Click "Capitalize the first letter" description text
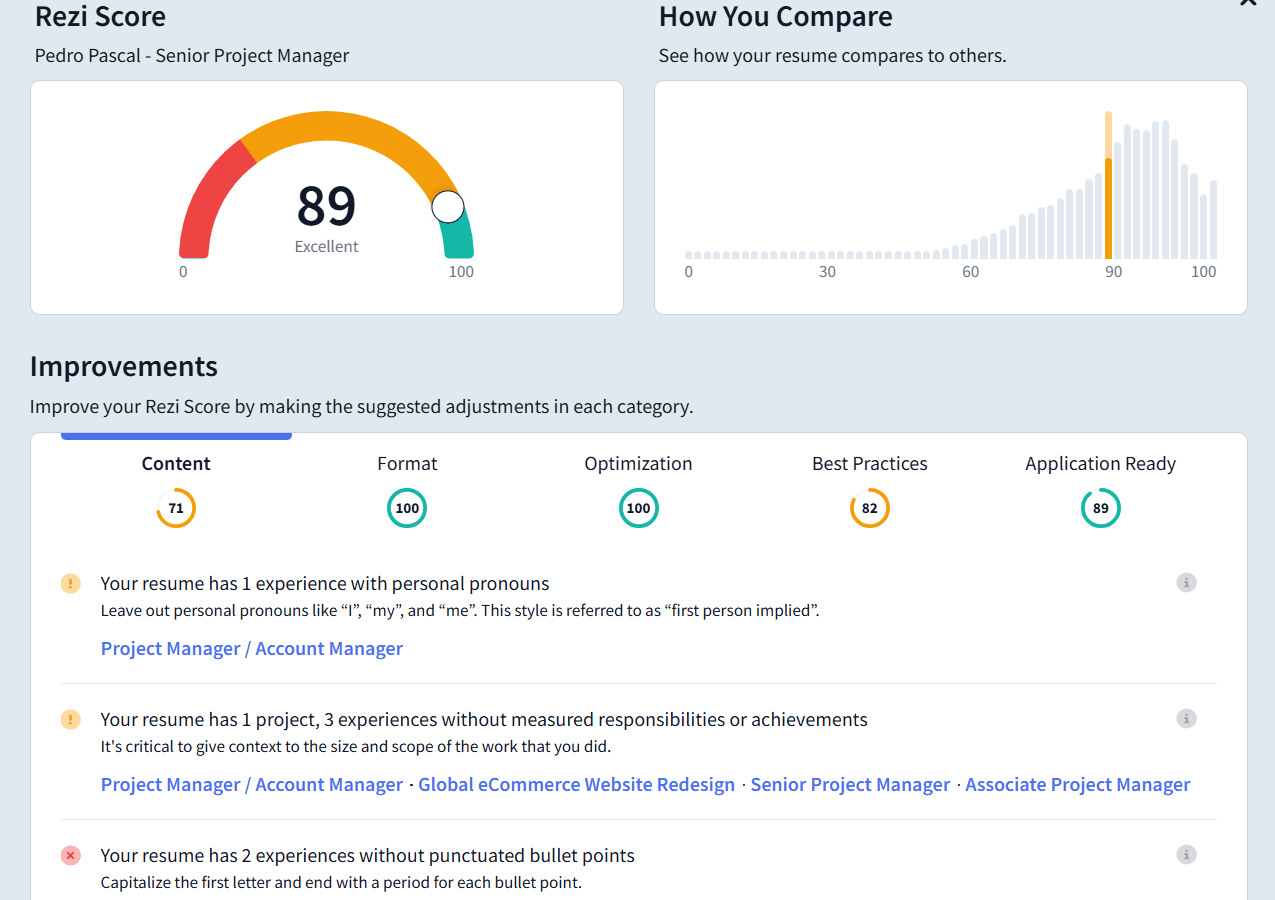The image size is (1275, 900). point(341,883)
